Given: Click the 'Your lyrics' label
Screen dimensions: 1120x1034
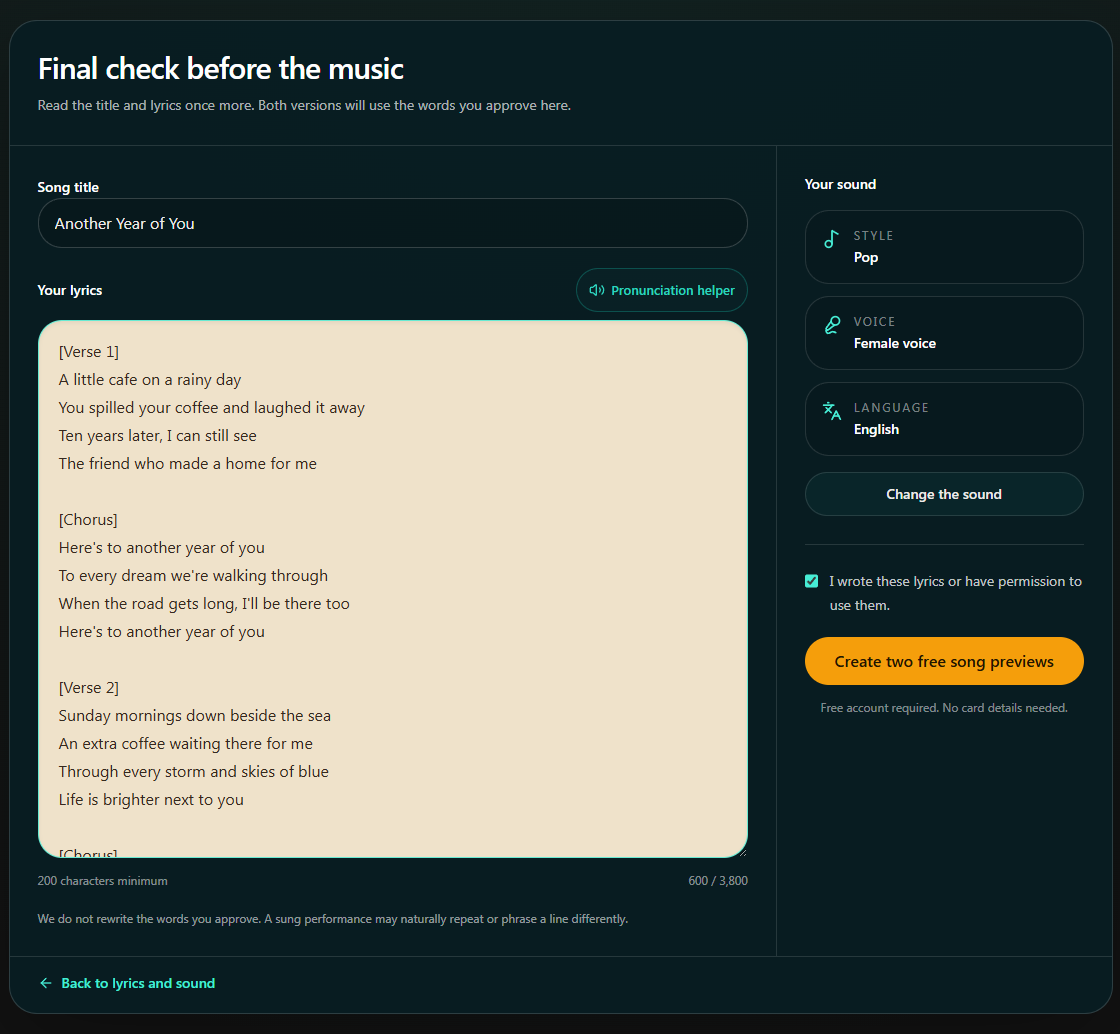Looking at the screenshot, I should pos(69,290).
